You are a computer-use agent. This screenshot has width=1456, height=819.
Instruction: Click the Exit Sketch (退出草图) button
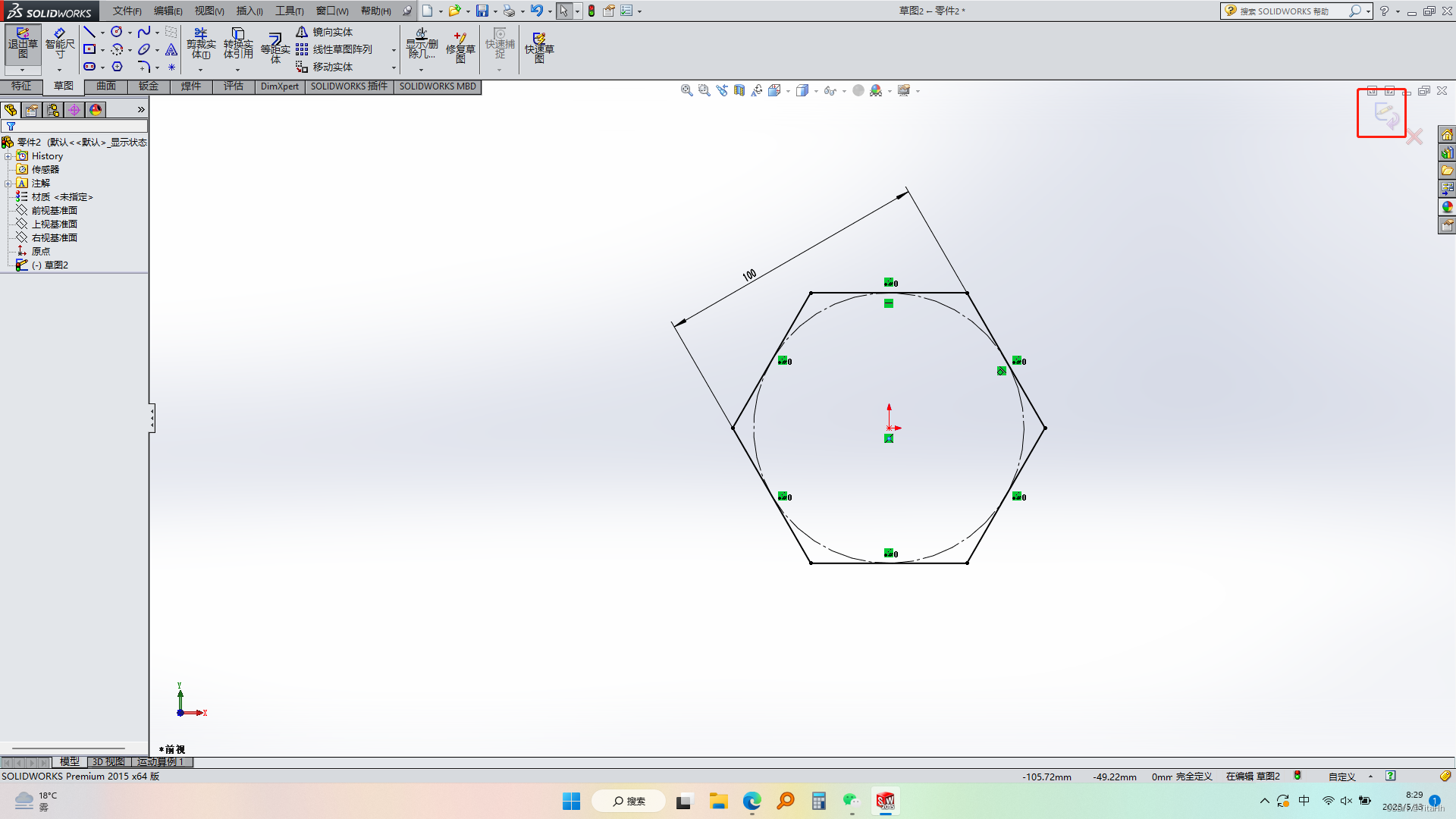tap(23, 44)
